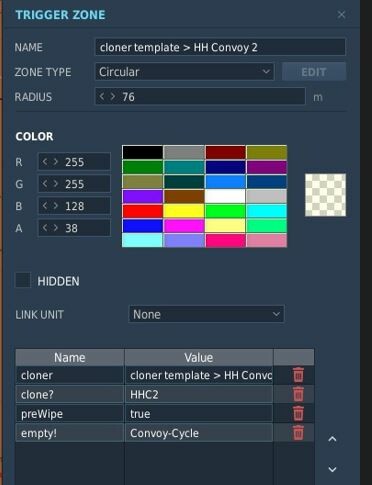This screenshot has width=372, height=485.
Task: Select the 'clone?' name cell
Action: click(70, 394)
